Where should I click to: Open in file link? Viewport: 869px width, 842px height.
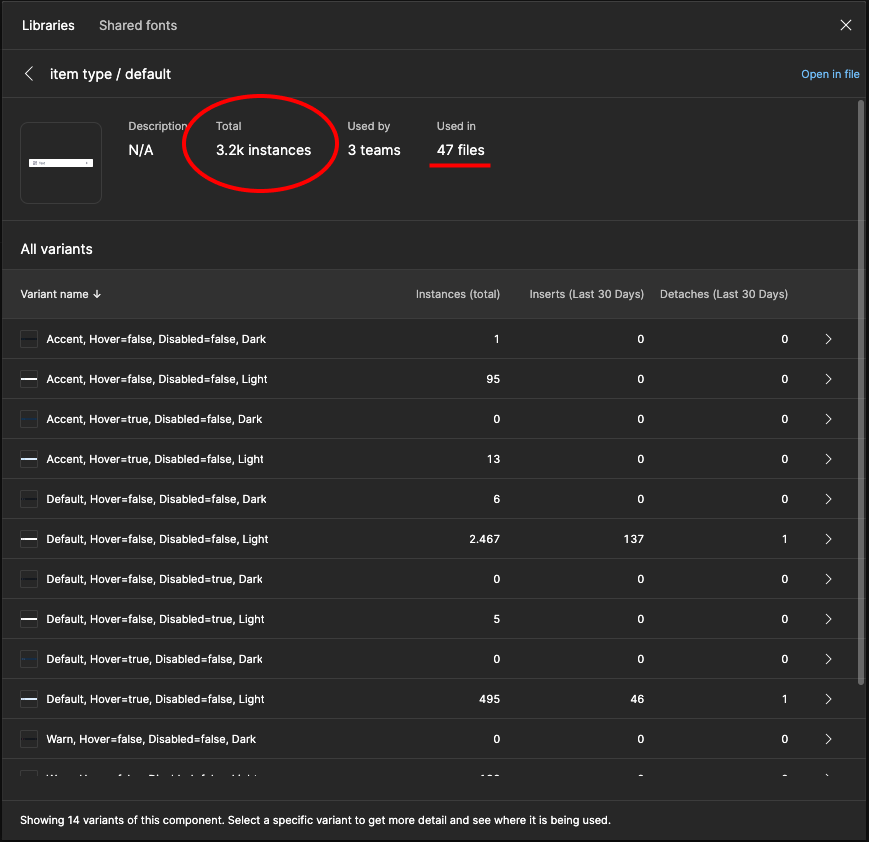point(830,74)
